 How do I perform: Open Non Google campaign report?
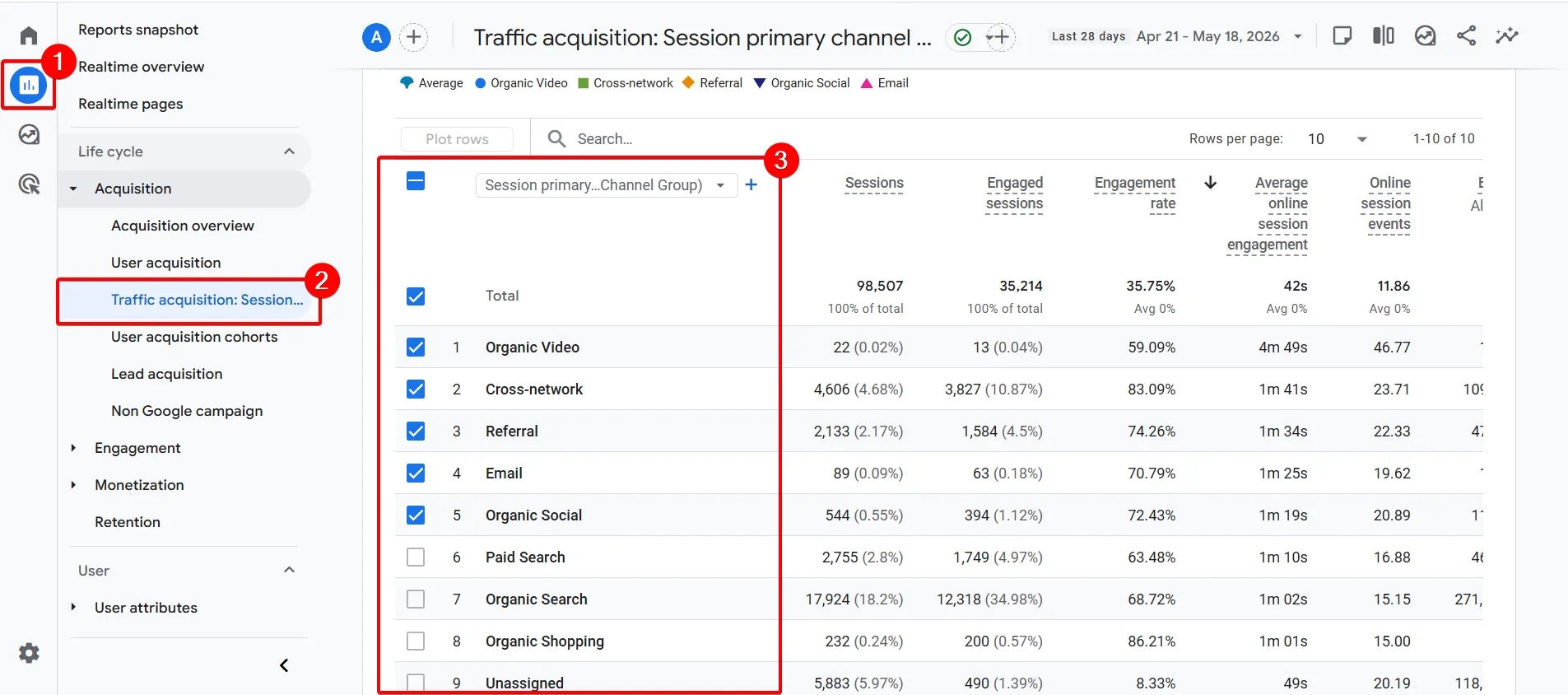click(187, 411)
